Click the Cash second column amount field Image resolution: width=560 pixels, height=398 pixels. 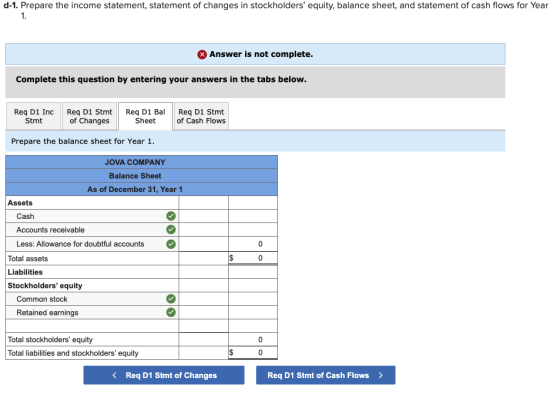(x=253, y=216)
